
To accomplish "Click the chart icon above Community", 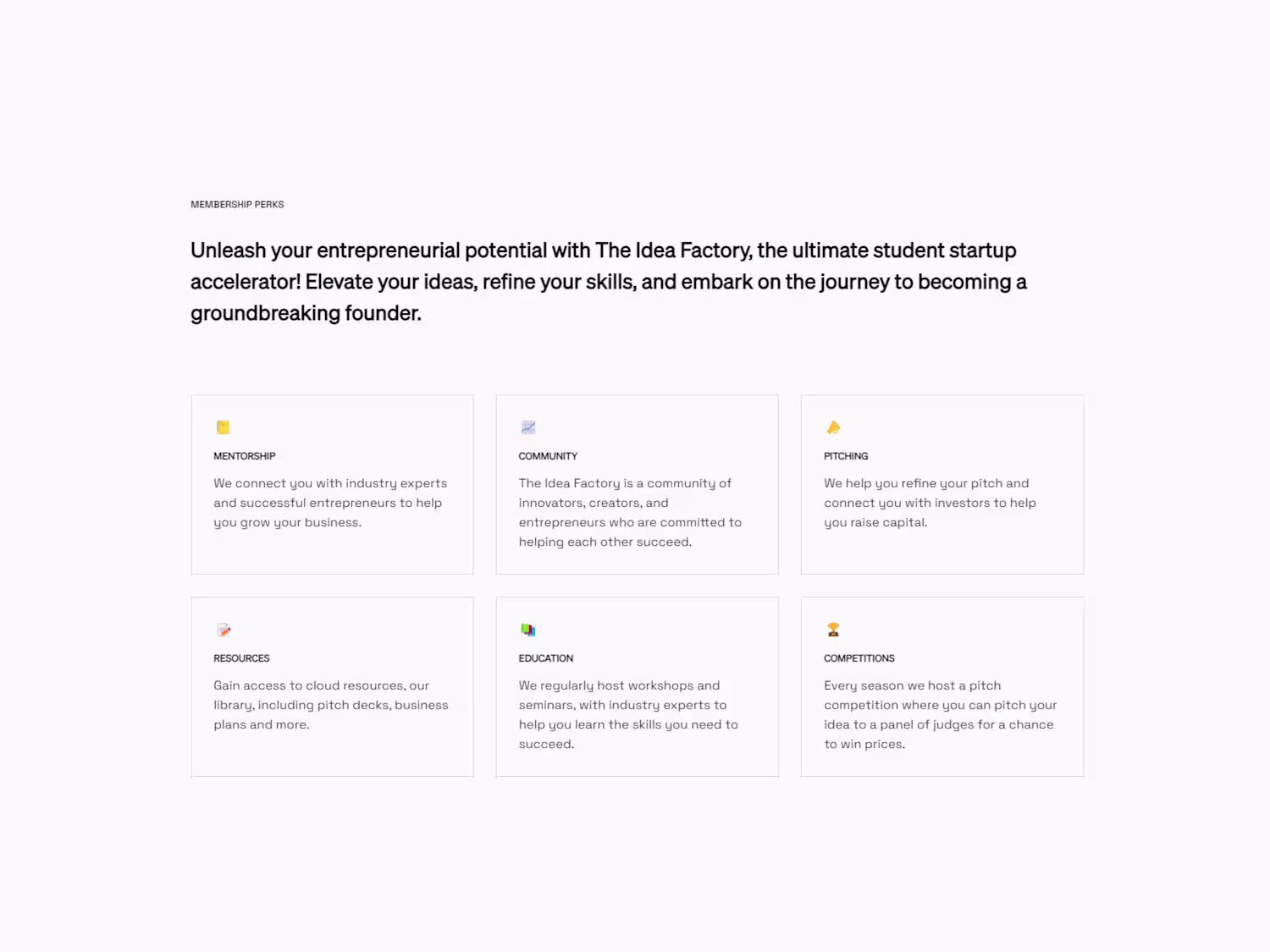I will tap(528, 427).
